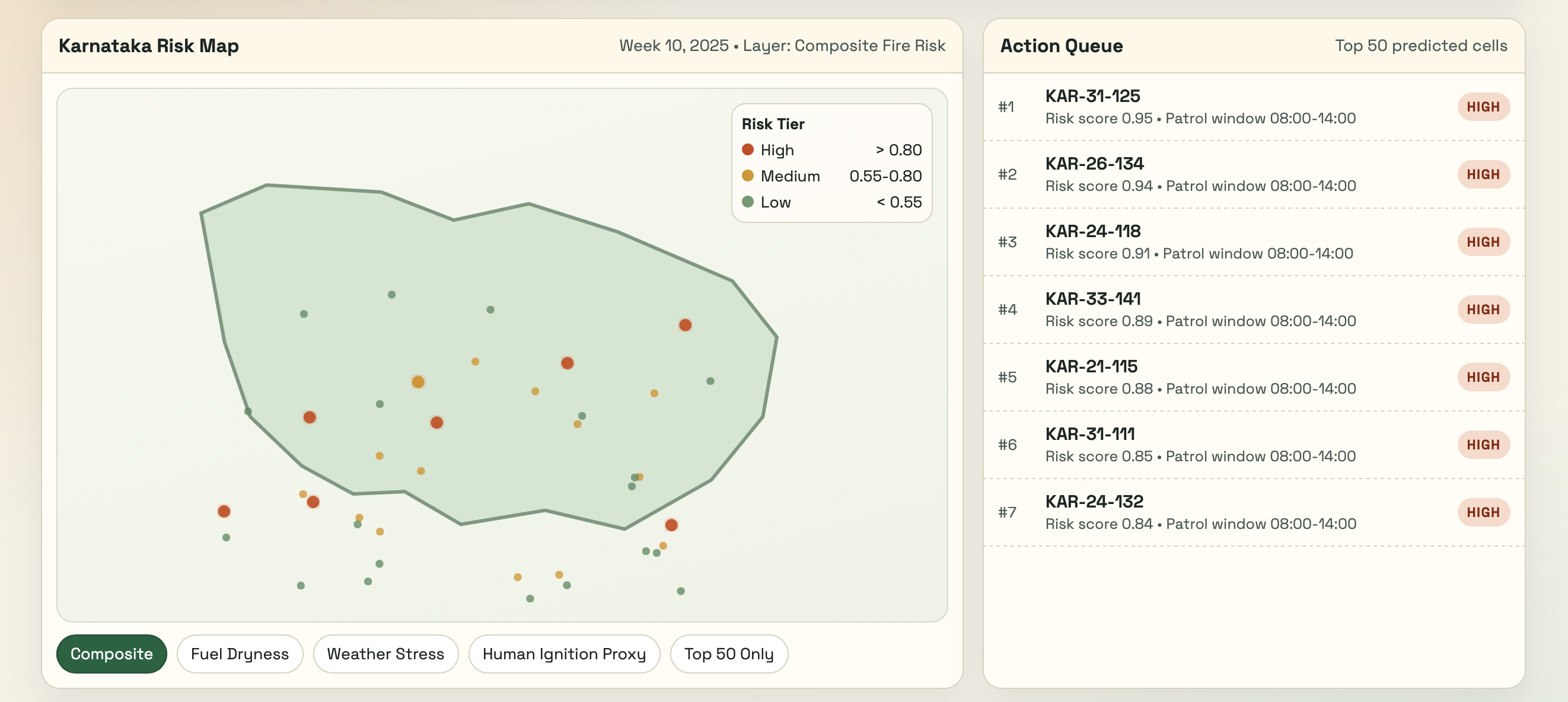Click the HIGH badge for KAR-33-141
Screen dimensions: 1568x702
(1483, 309)
